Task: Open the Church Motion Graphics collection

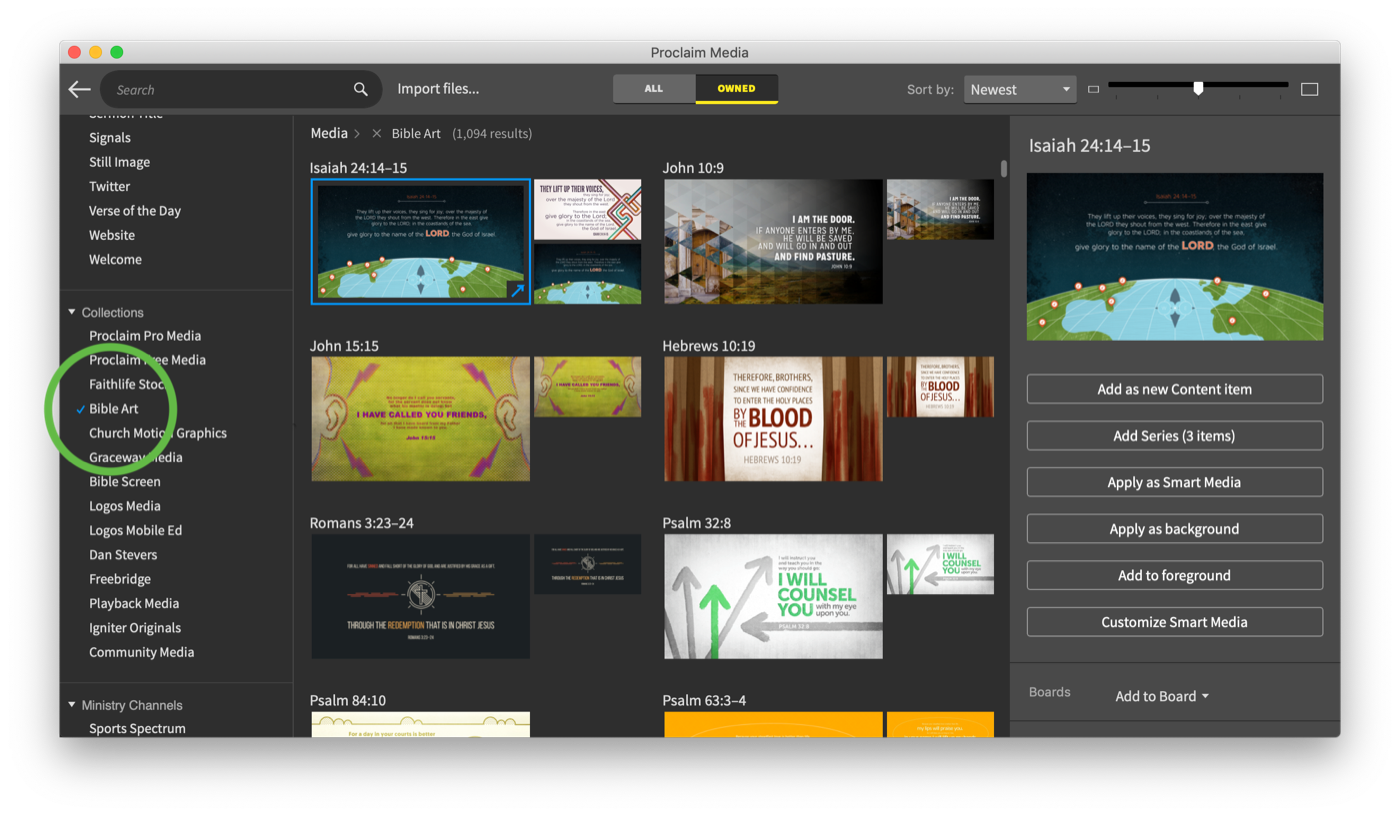Action: coord(158,433)
